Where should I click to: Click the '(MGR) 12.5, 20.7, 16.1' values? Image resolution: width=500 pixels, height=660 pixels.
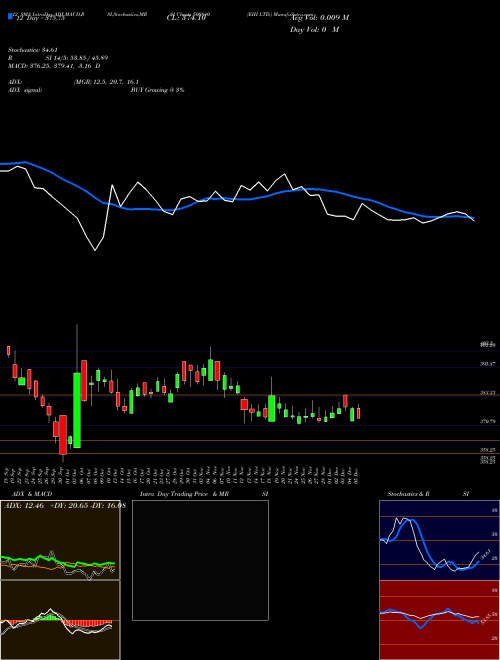106,82
